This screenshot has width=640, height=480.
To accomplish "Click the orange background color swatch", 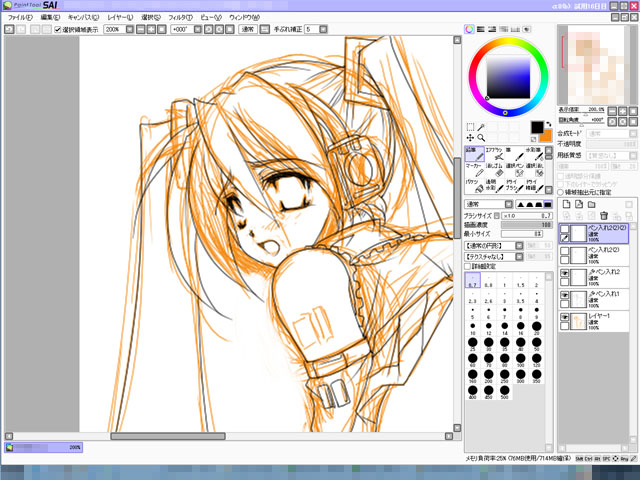I will [x=547, y=137].
